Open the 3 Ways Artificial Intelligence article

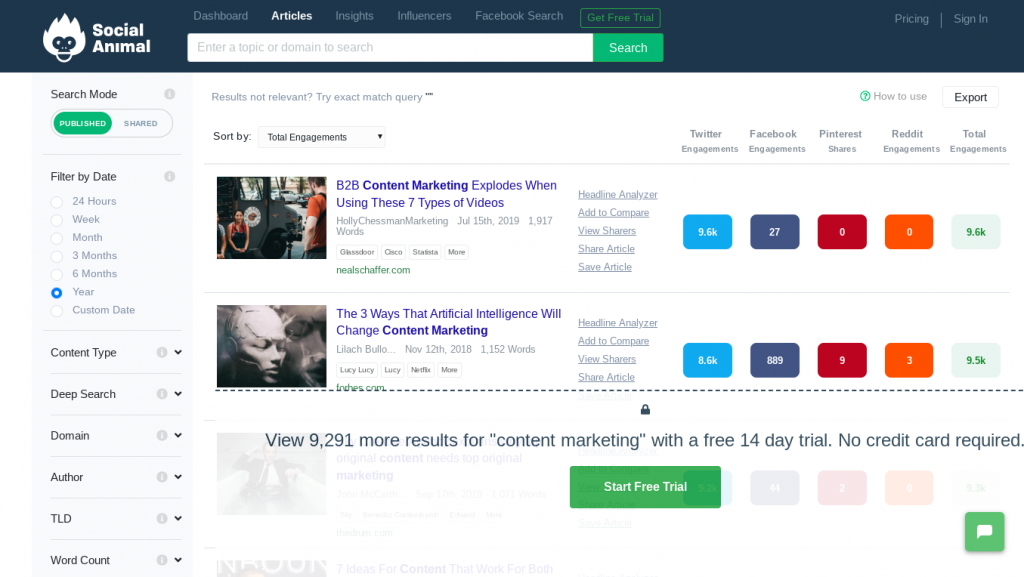(x=449, y=322)
